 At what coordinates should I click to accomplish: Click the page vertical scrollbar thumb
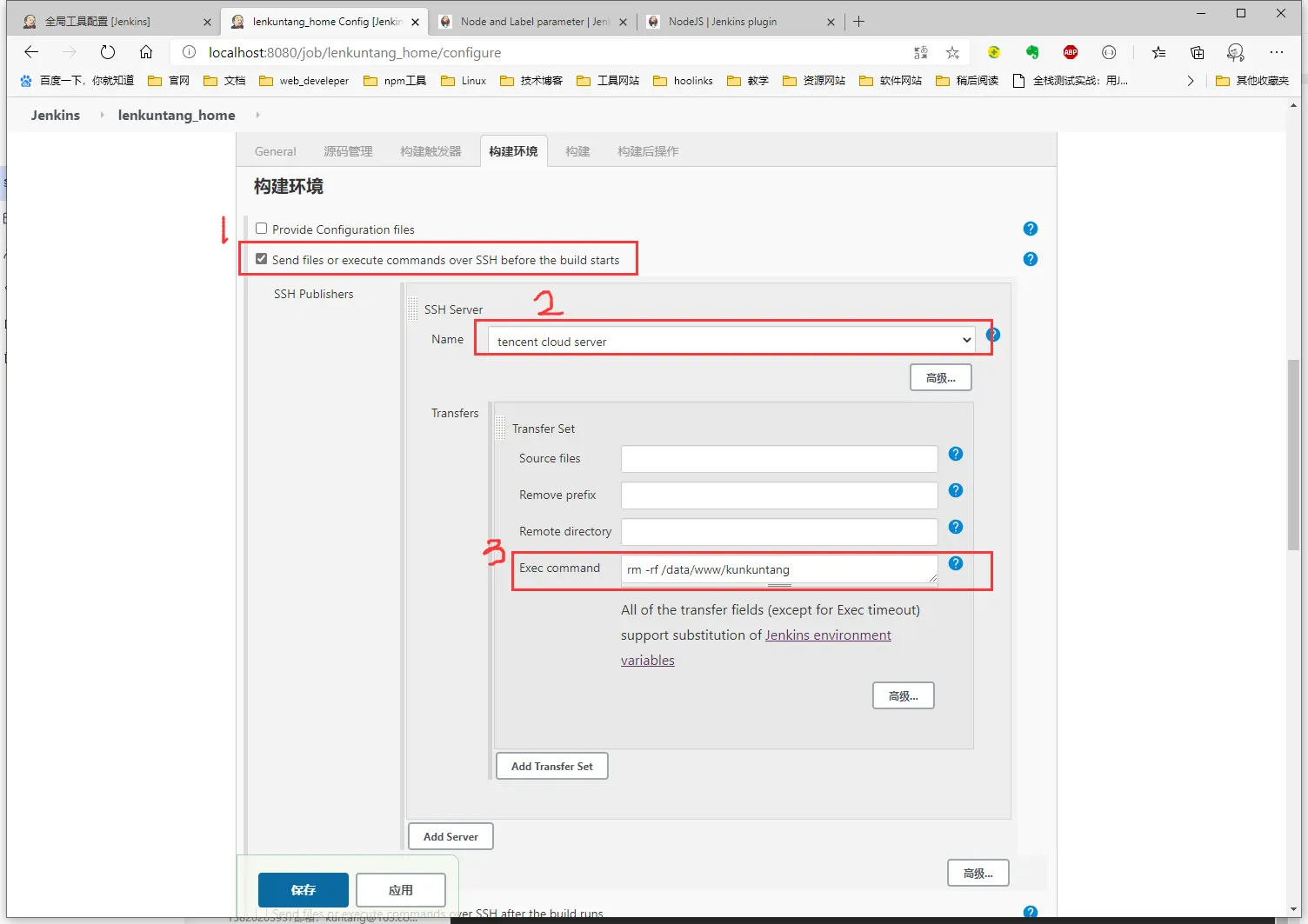click(1294, 453)
